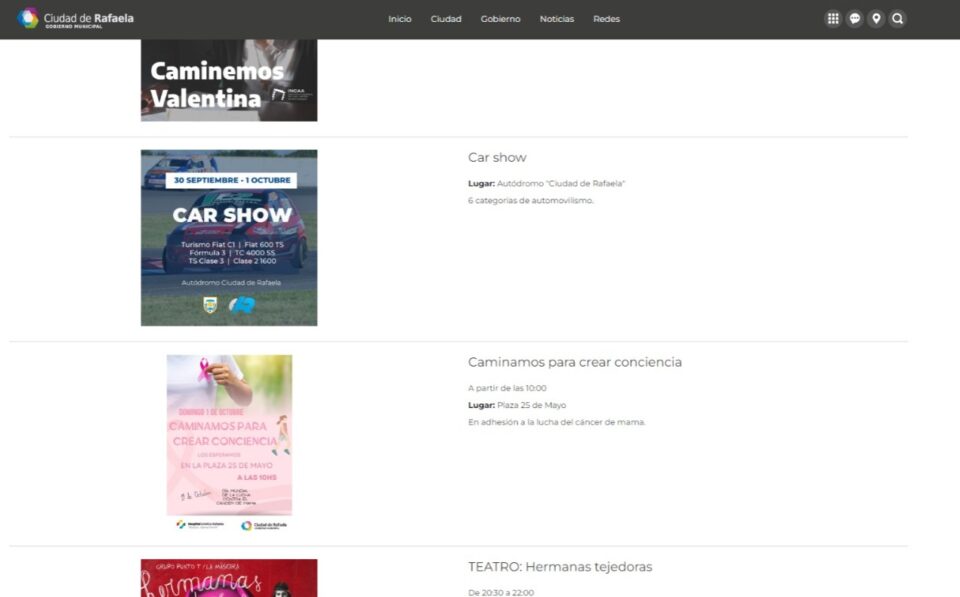Screen dimensions: 960x597
Task: Select the Inicio menu item
Action: point(400,19)
